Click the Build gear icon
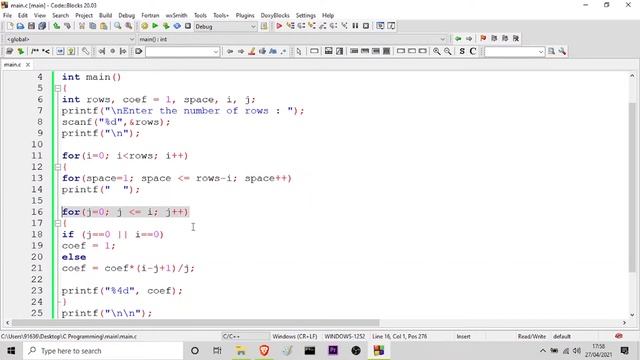Viewport: 640px width, 360px height. point(144,26)
